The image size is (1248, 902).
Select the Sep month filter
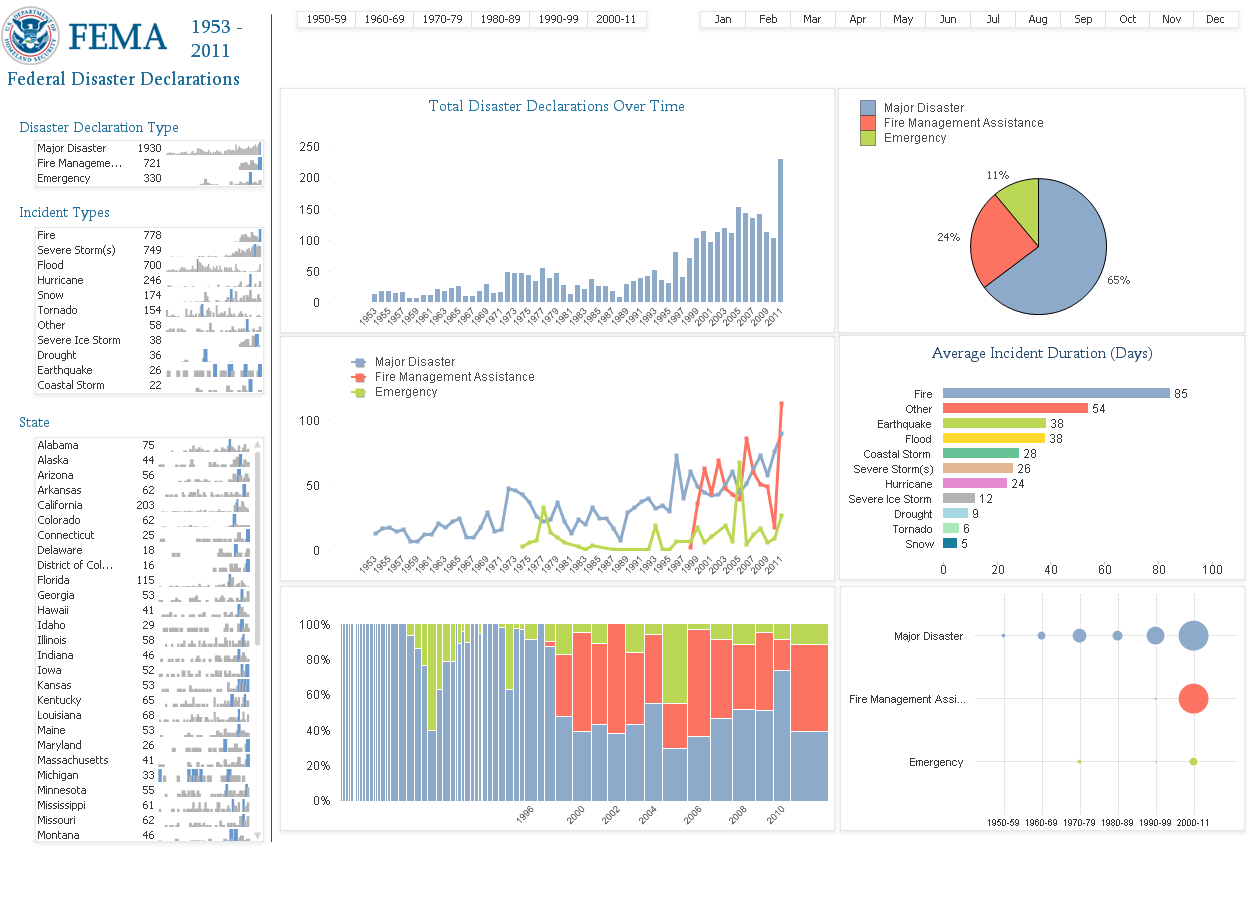[1081, 18]
